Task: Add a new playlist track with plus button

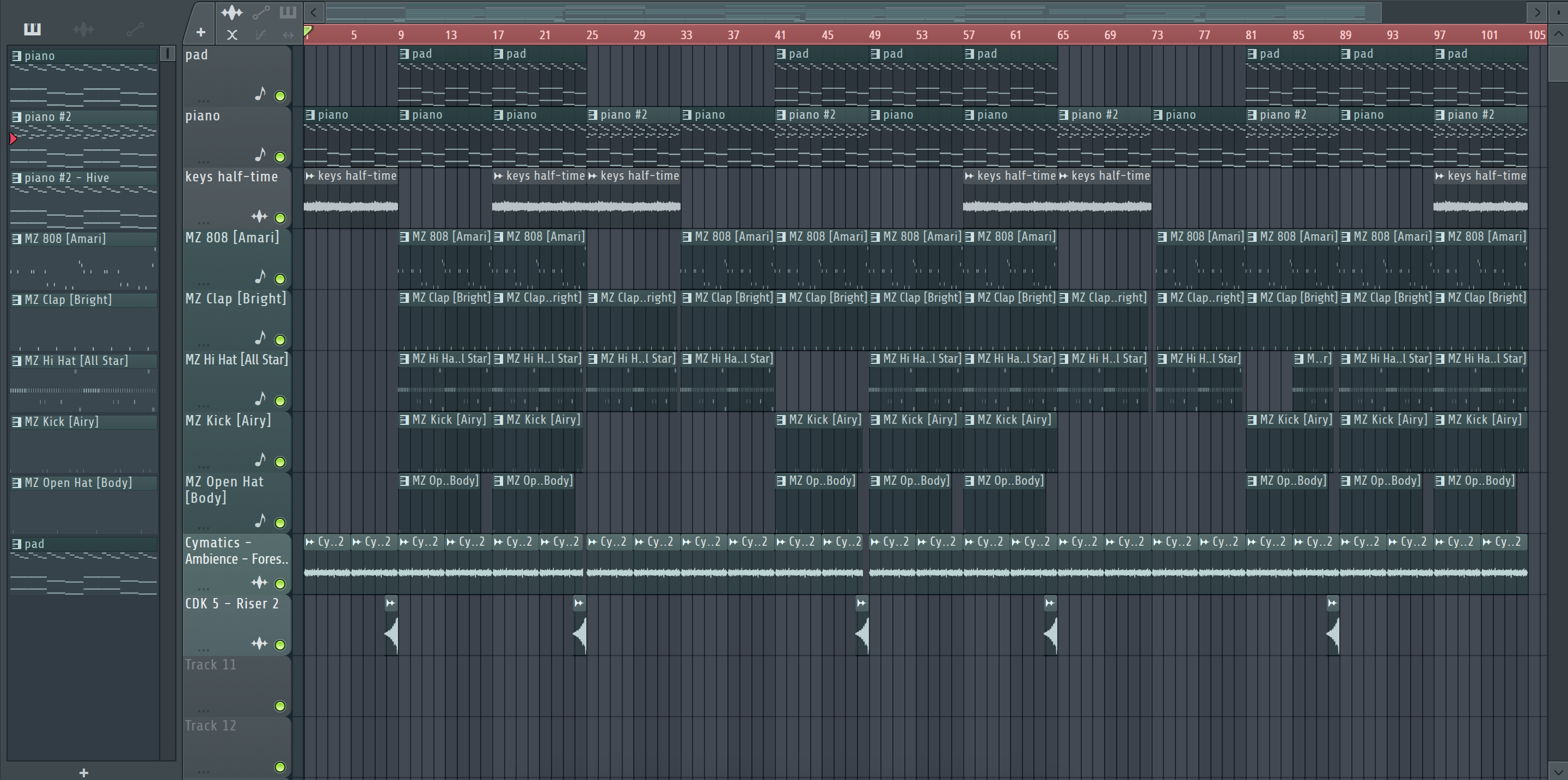Action: coord(201,32)
